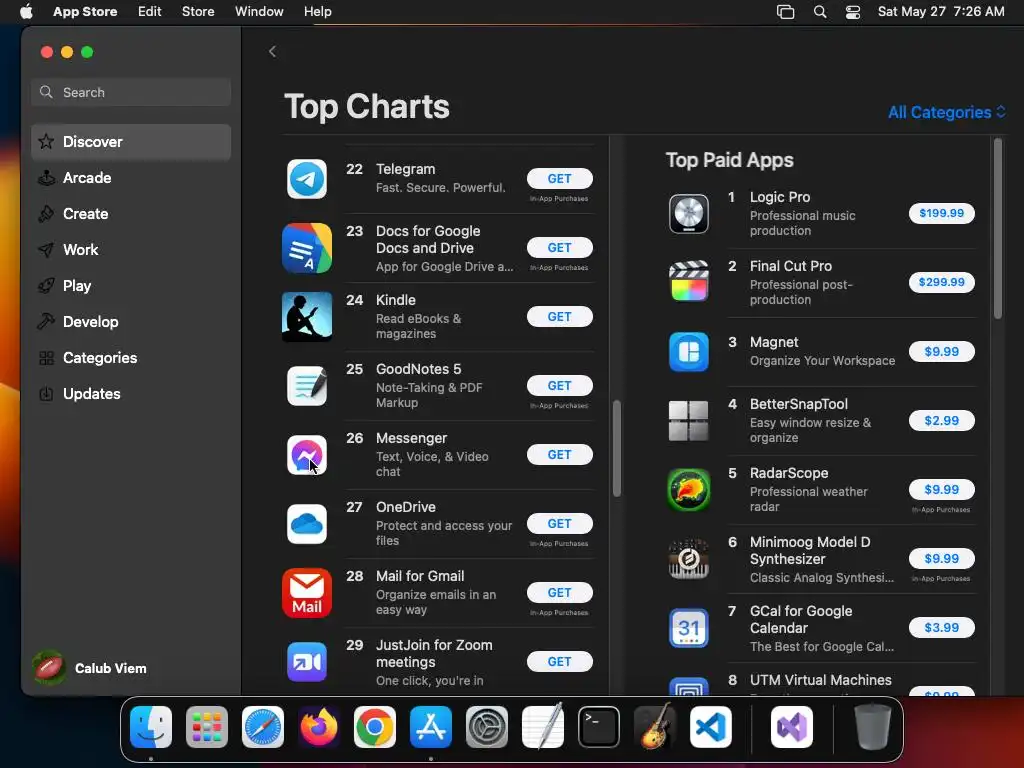
Task: Get the OneDrive app
Action: [560, 524]
